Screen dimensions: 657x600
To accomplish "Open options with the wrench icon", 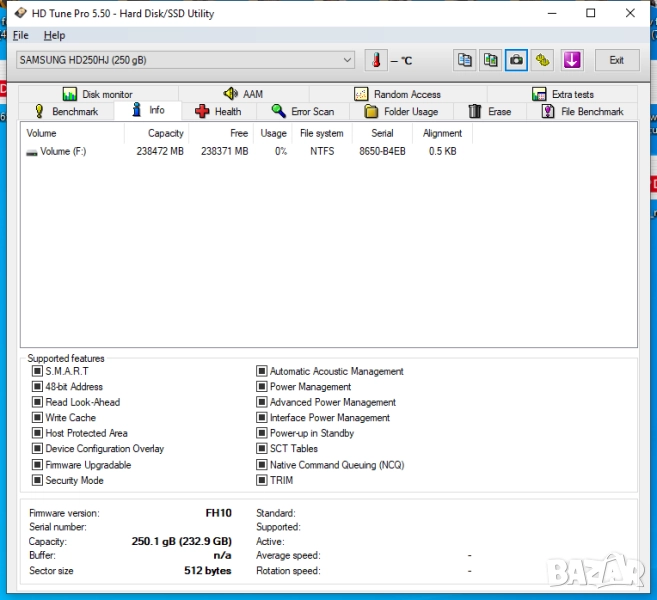I will click(x=542, y=60).
